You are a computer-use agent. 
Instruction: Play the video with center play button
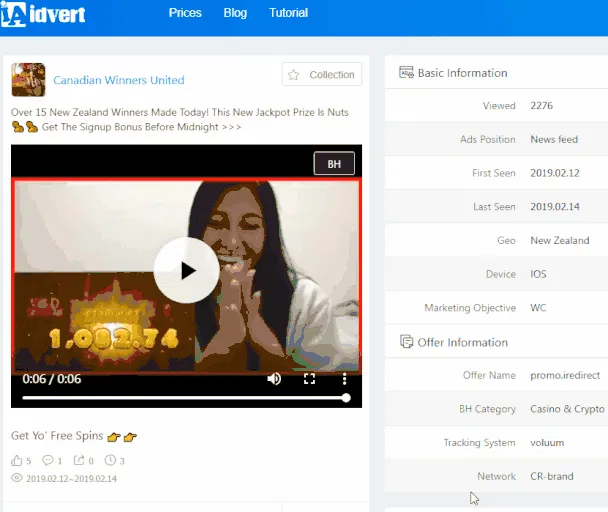pos(187,270)
